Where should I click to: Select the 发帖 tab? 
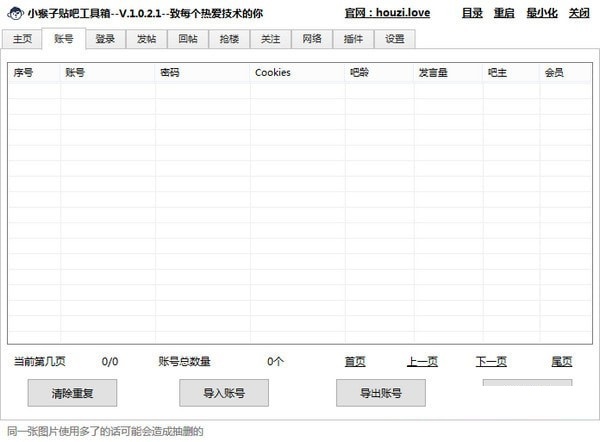point(146,39)
